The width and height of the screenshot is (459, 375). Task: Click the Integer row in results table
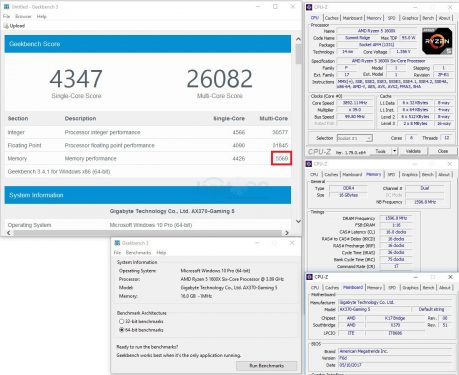click(148, 132)
